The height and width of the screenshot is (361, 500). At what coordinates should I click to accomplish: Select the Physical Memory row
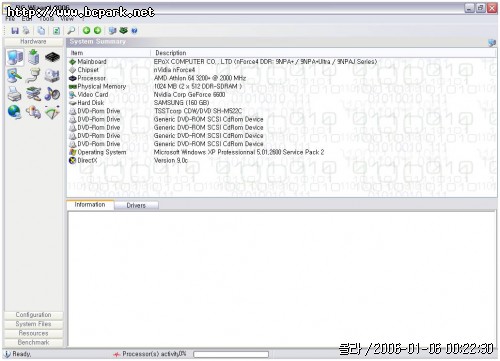pos(282,86)
